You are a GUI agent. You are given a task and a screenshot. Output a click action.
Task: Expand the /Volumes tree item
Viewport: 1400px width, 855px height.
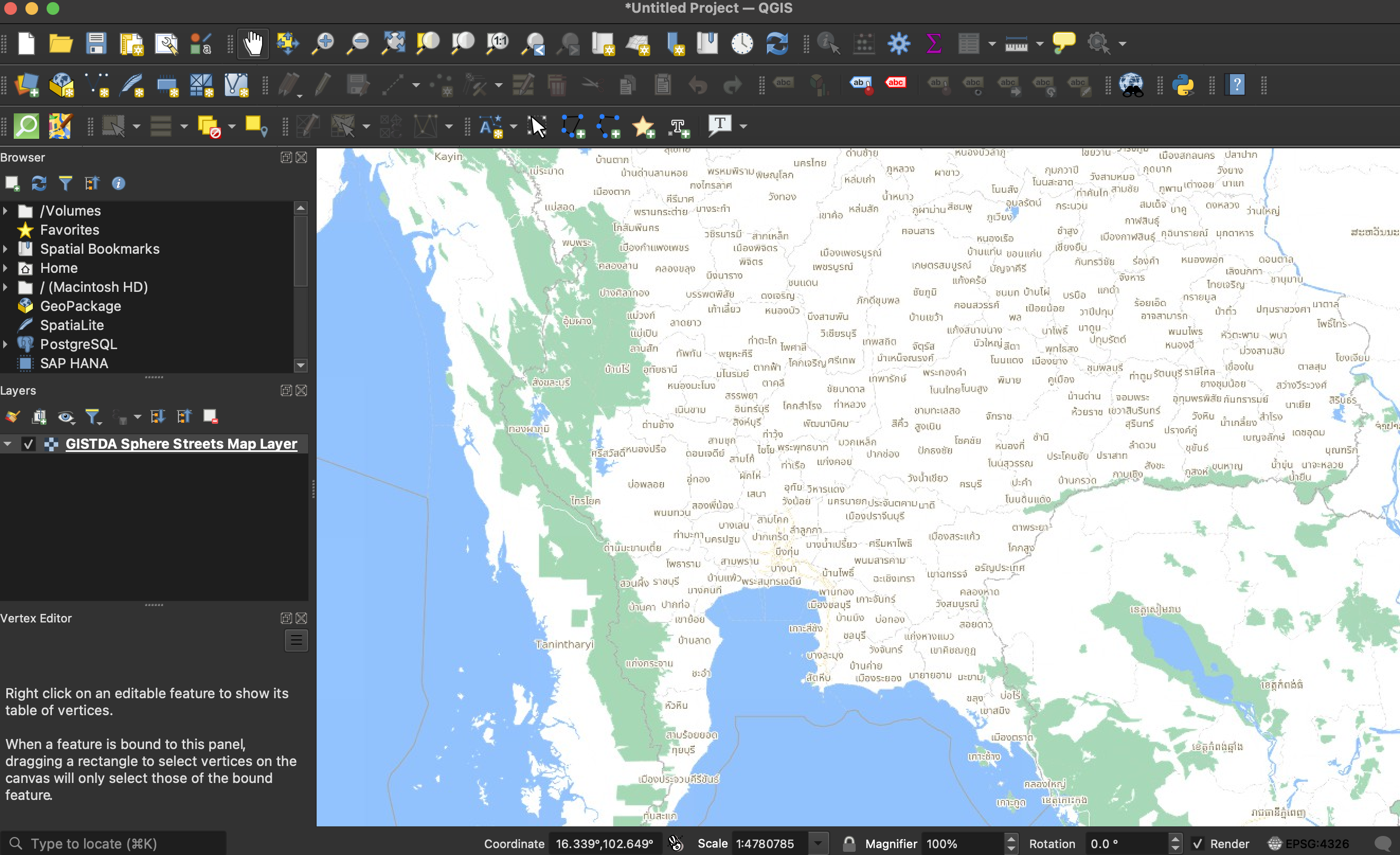(x=6, y=211)
